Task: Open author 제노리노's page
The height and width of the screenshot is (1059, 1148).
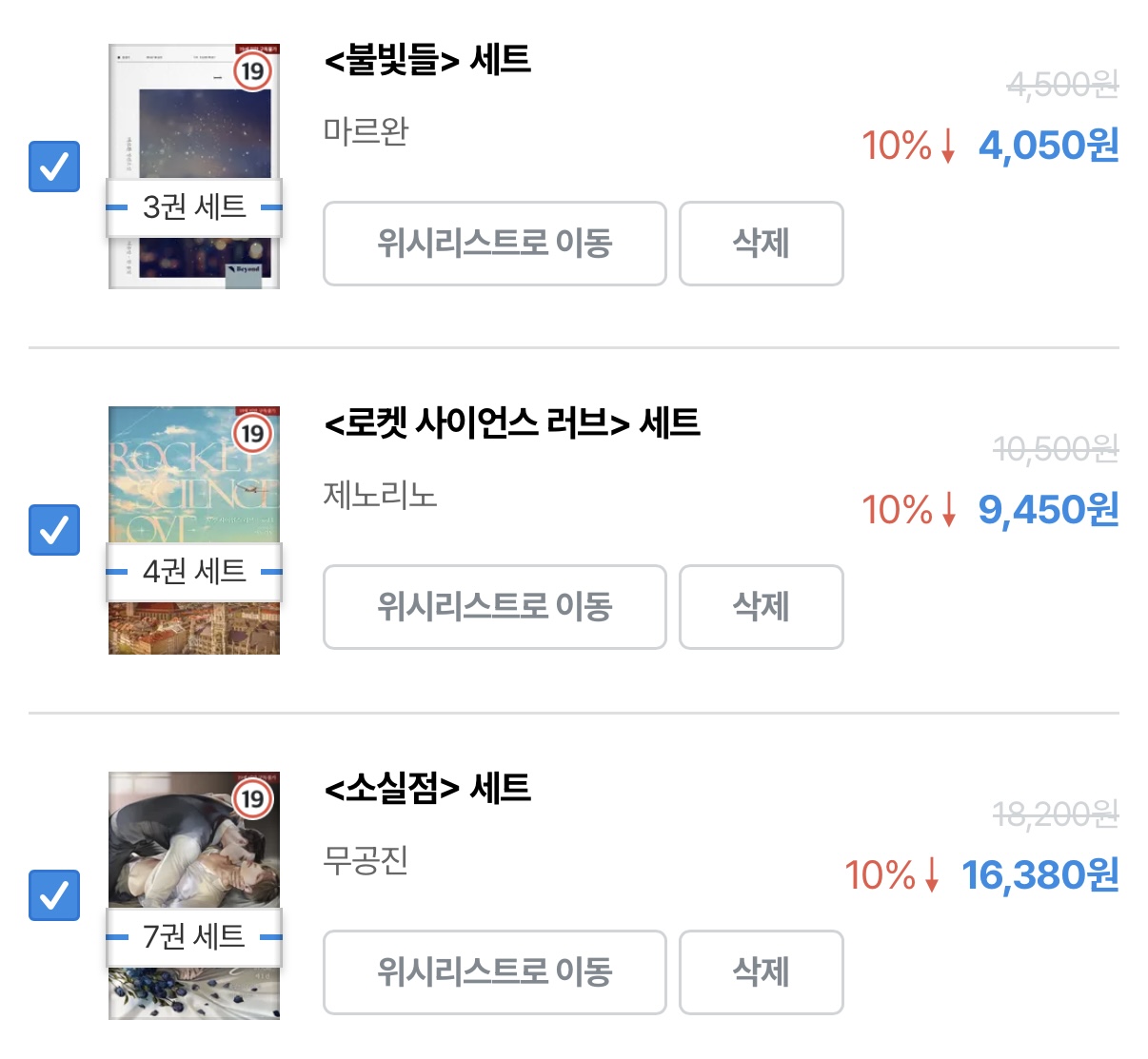Action: click(x=380, y=495)
